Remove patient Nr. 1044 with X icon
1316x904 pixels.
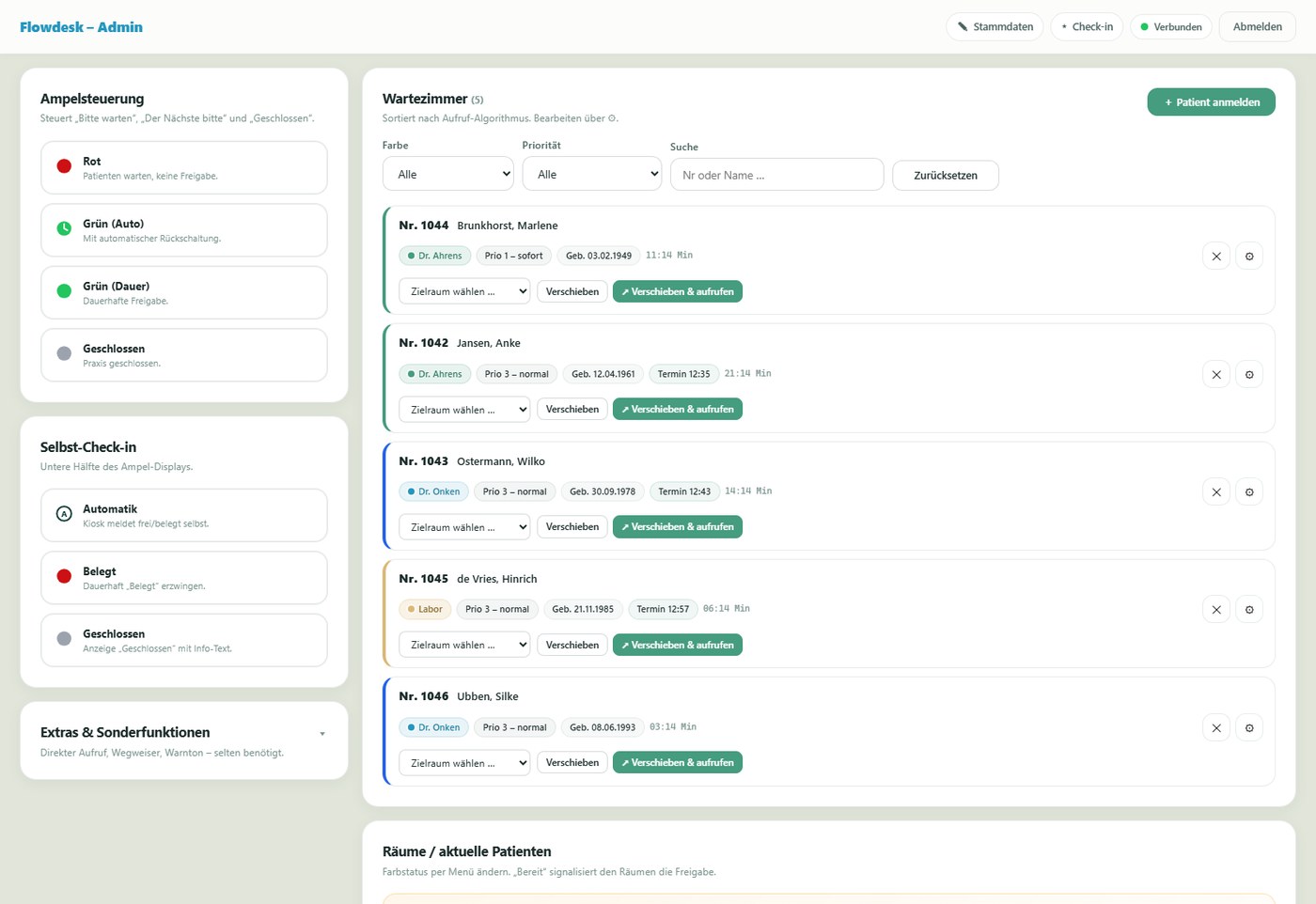tap(1216, 257)
